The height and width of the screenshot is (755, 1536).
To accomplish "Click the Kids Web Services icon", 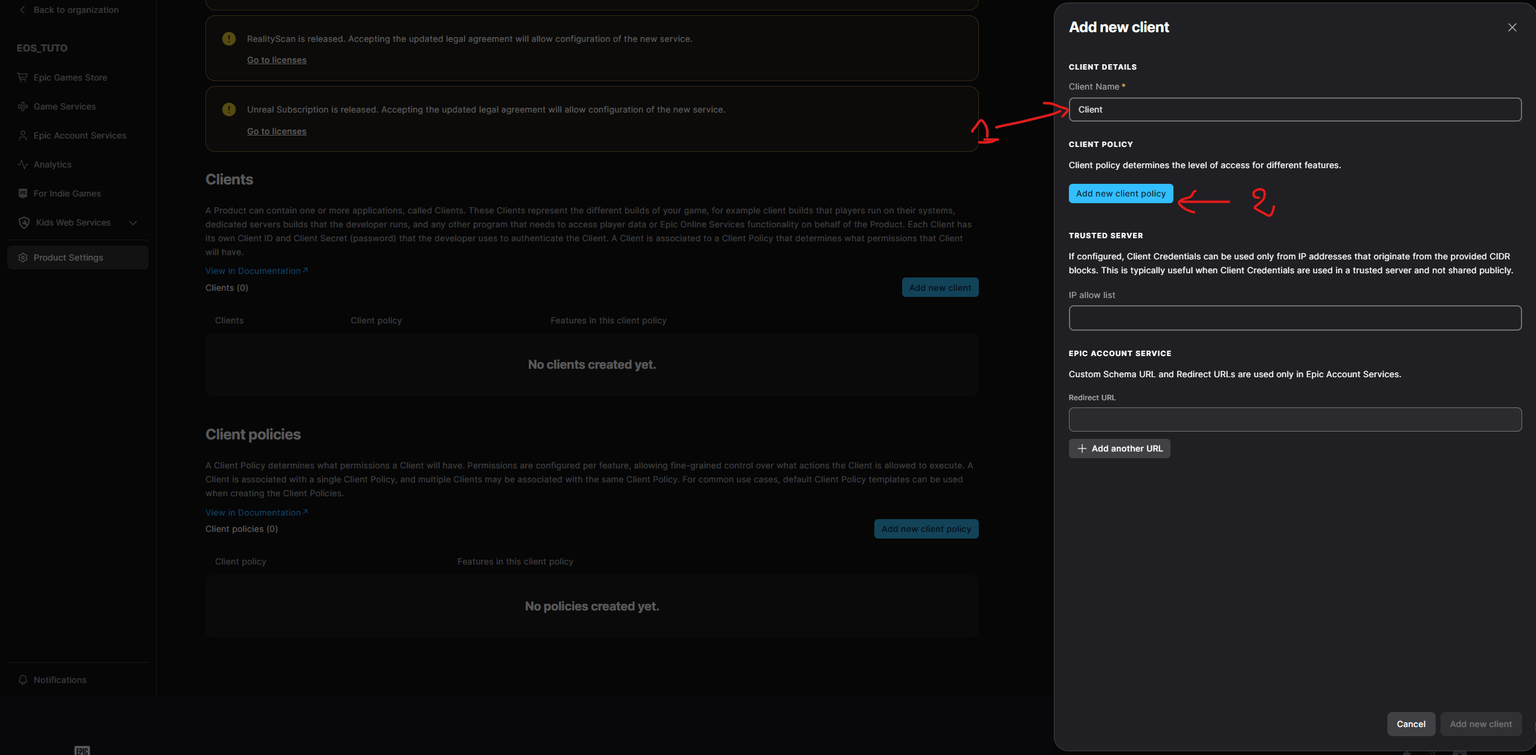I will coord(21,222).
